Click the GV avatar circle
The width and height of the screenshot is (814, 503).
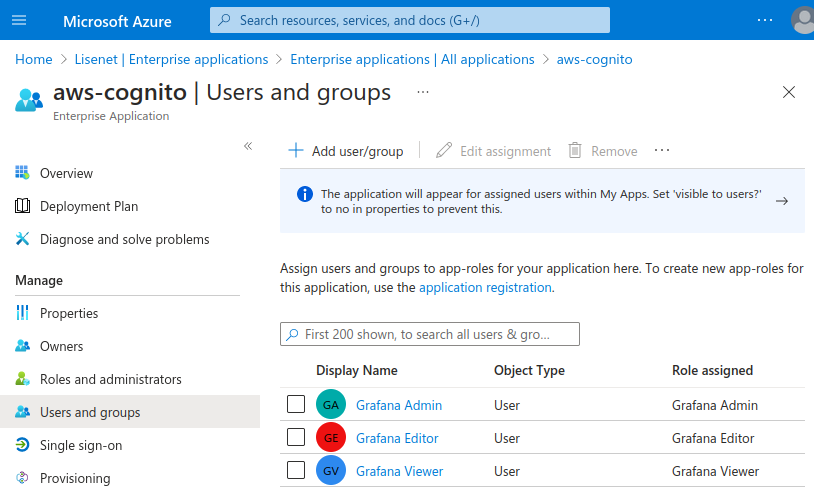(331, 470)
